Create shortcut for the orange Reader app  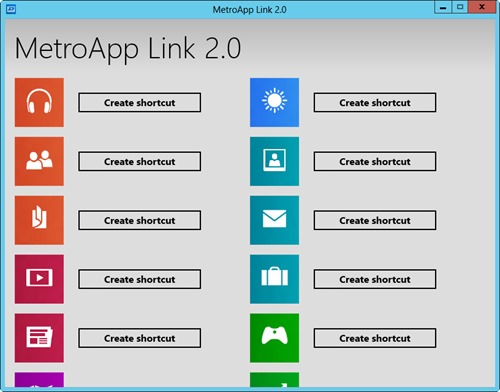tap(140, 220)
